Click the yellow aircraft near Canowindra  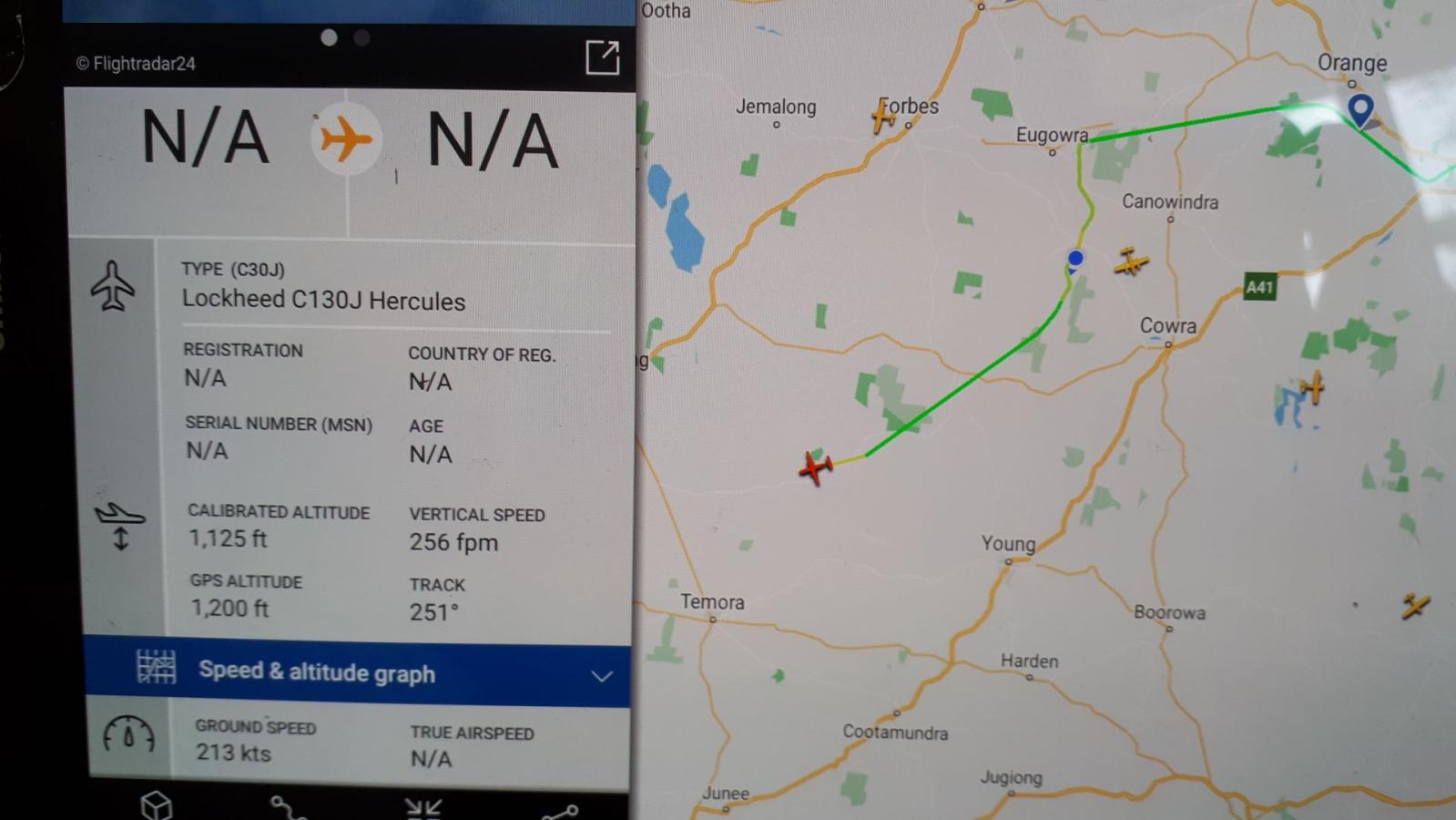pyautogui.click(x=1130, y=262)
